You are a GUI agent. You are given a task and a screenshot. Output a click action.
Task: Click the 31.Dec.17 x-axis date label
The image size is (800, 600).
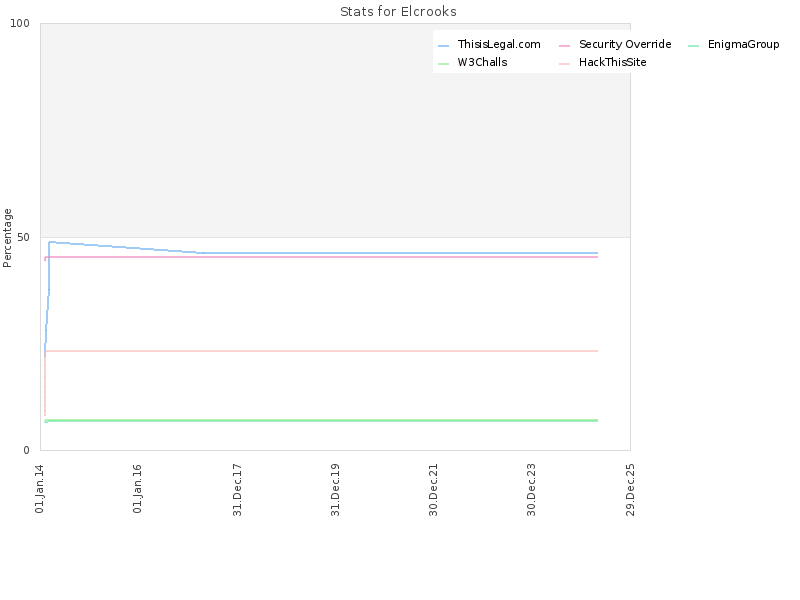pyautogui.click(x=237, y=490)
